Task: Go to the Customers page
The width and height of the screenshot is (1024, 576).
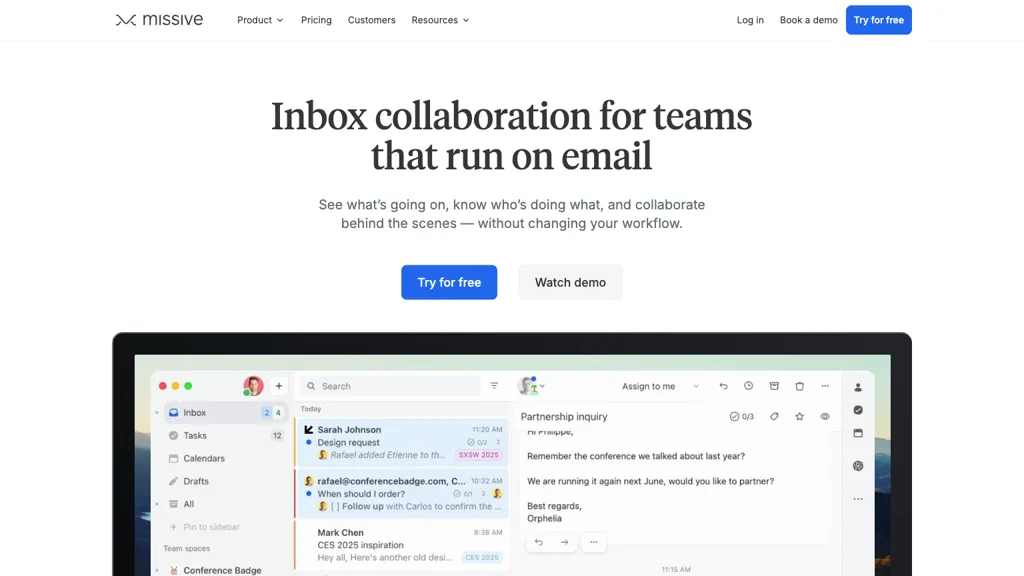Action: [372, 20]
